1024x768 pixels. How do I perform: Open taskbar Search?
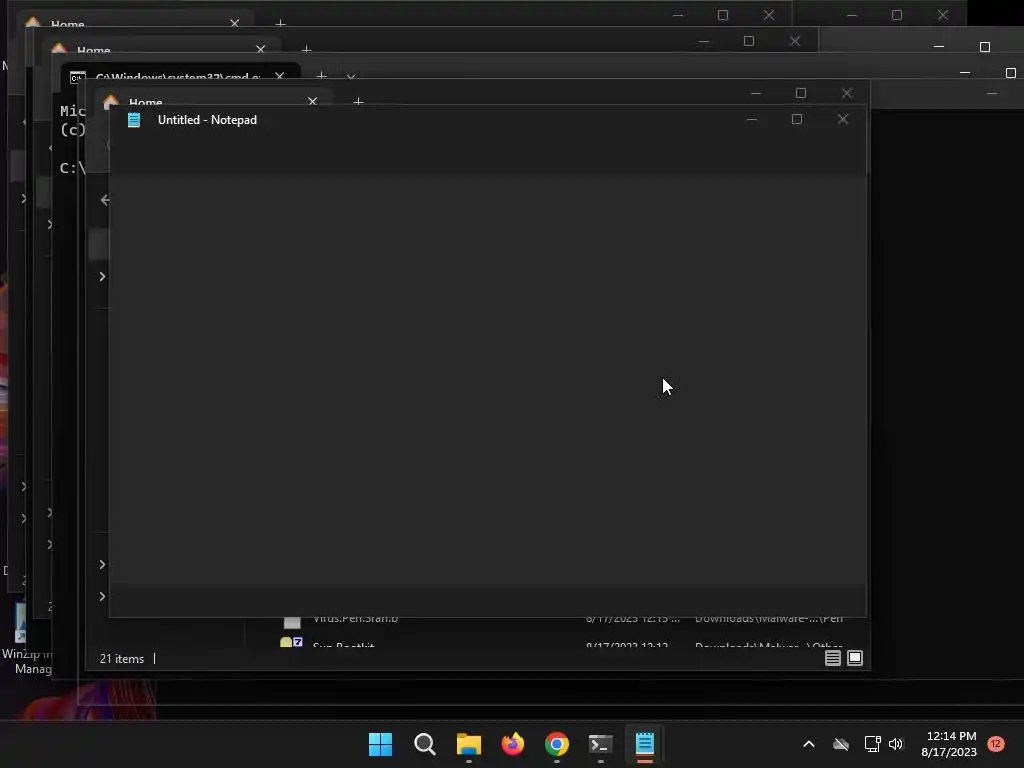click(424, 744)
